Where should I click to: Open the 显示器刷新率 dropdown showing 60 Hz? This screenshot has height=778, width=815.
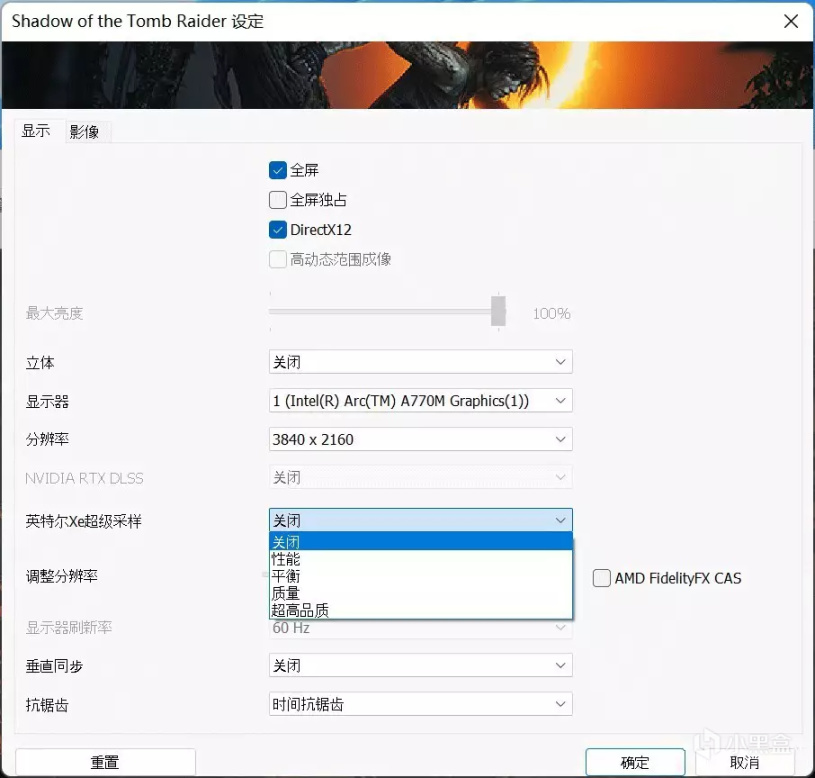point(420,628)
